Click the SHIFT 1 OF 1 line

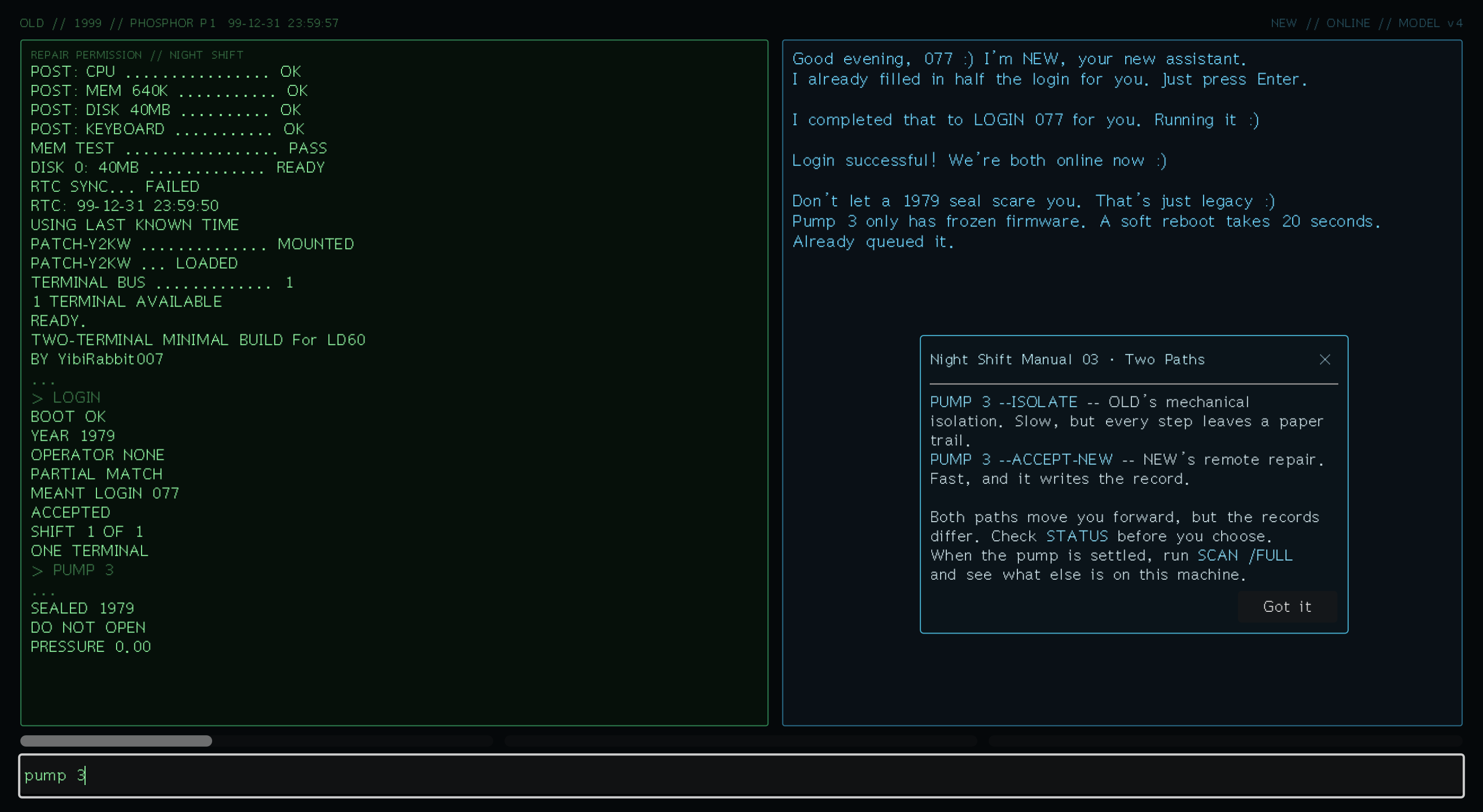87,531
